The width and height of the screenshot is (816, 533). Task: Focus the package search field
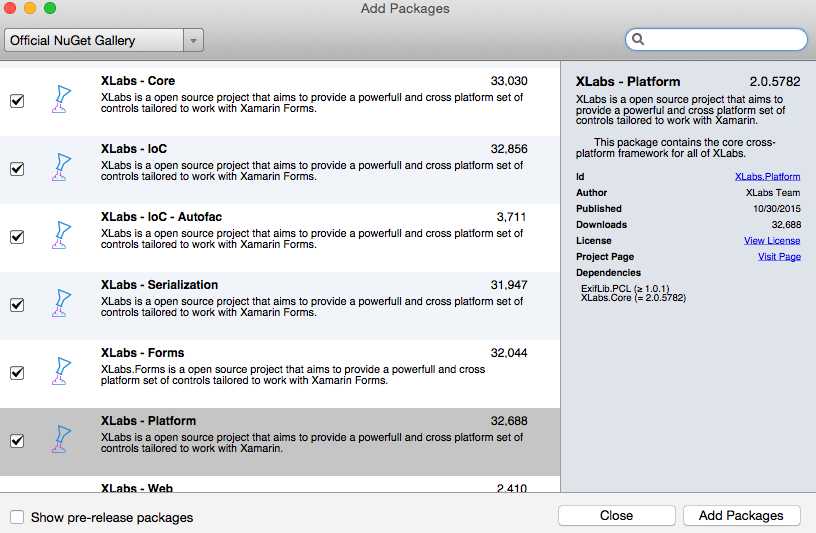[x=716, y=40]
